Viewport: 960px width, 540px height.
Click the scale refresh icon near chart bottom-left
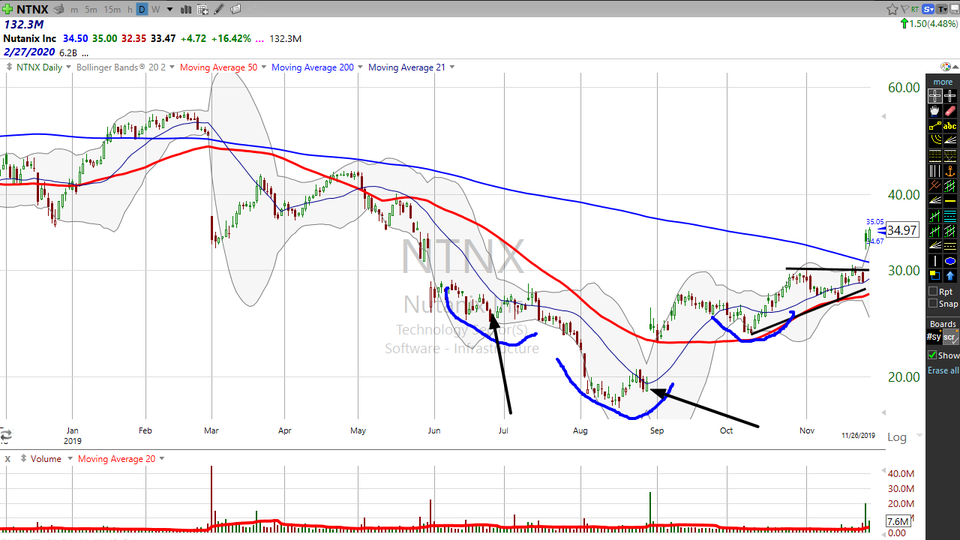6,435
